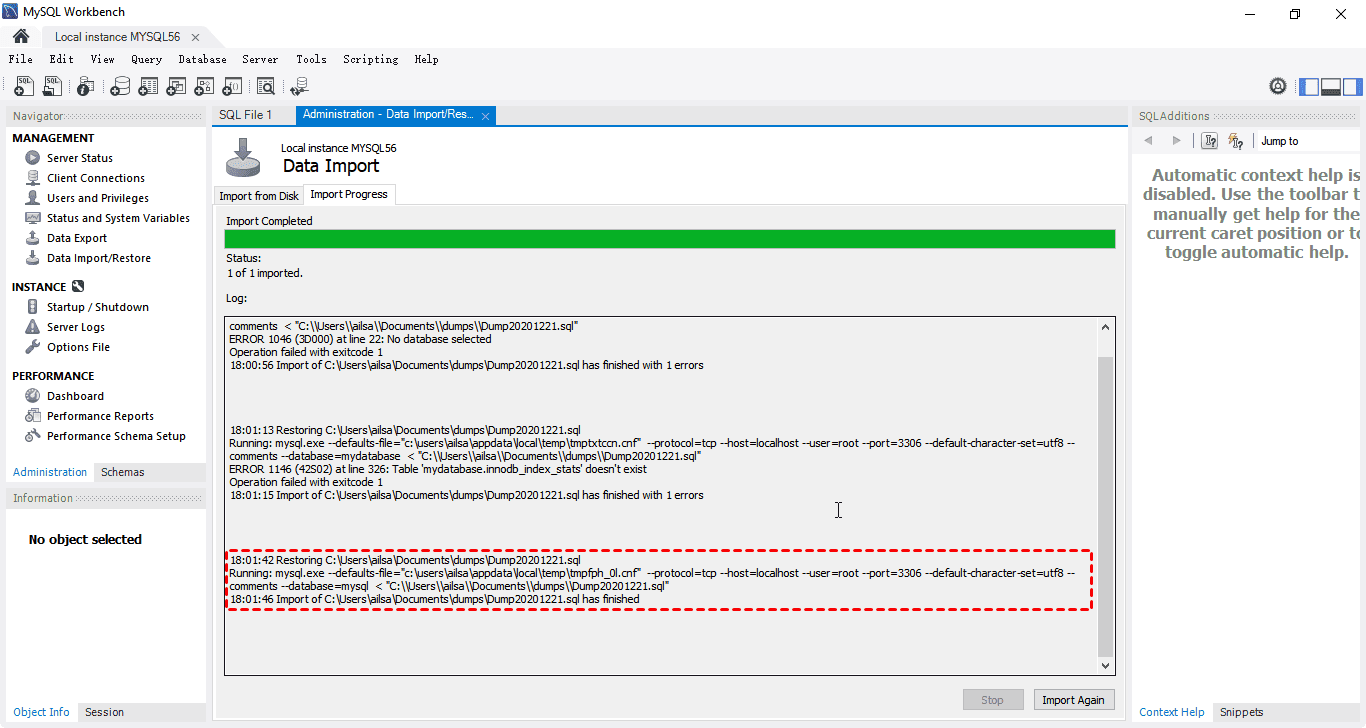Open Server Status in Navigator
This screenshot has width=1366, height=728.
pyautogui.click(x=80, y=158)
